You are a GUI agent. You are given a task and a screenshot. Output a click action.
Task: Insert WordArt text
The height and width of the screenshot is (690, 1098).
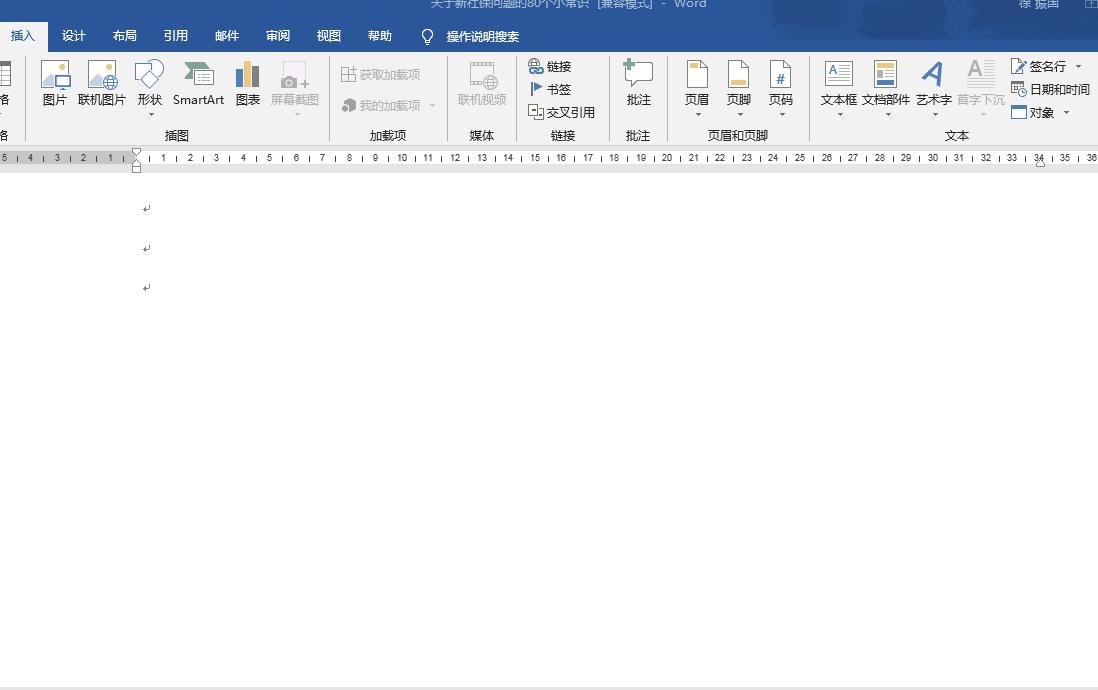pyautogui.click(x=933, y=85)
